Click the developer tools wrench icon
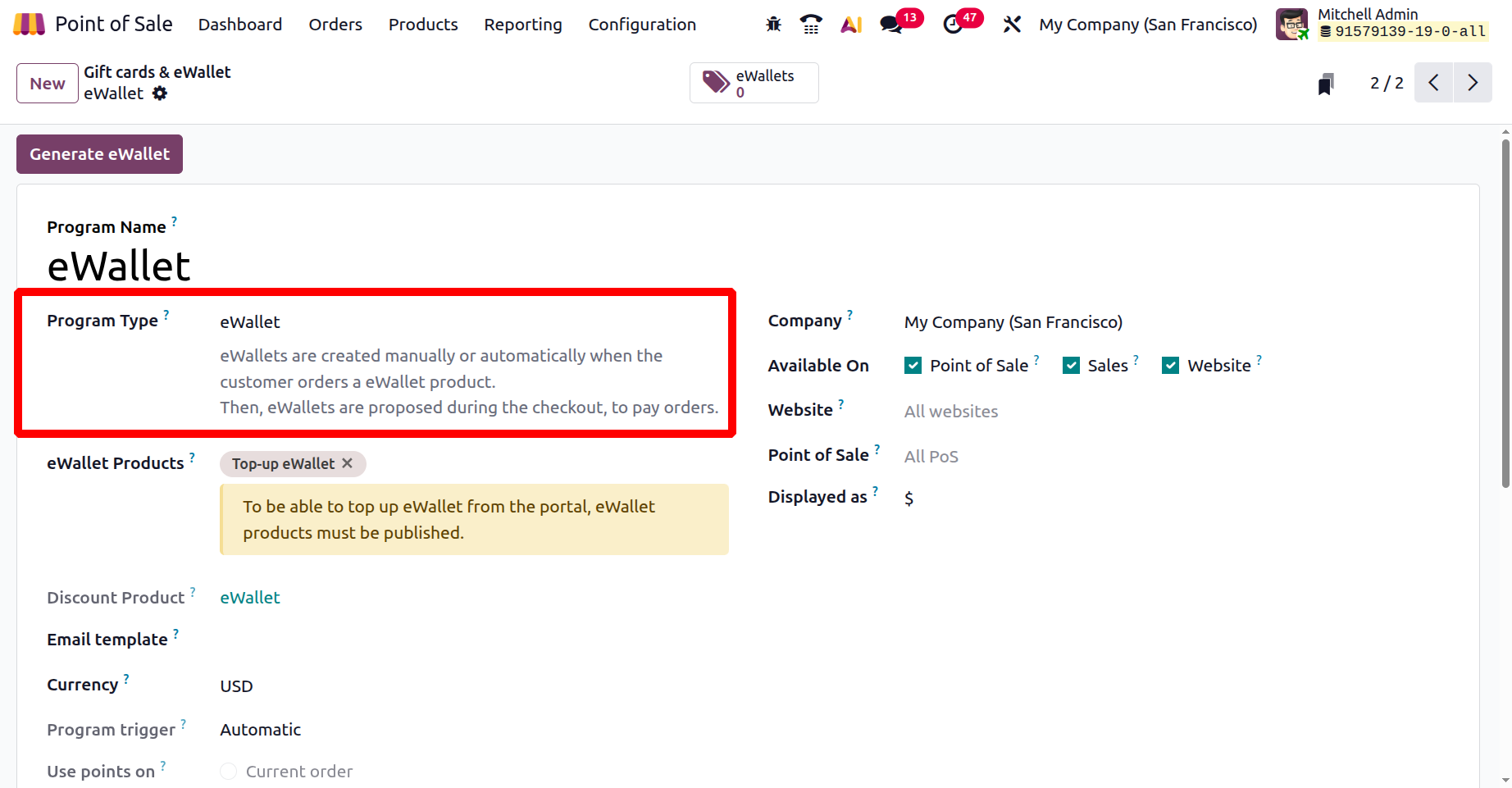Image resolution: width=1512 pixels, height=788 pixels. click(1011, 24)
